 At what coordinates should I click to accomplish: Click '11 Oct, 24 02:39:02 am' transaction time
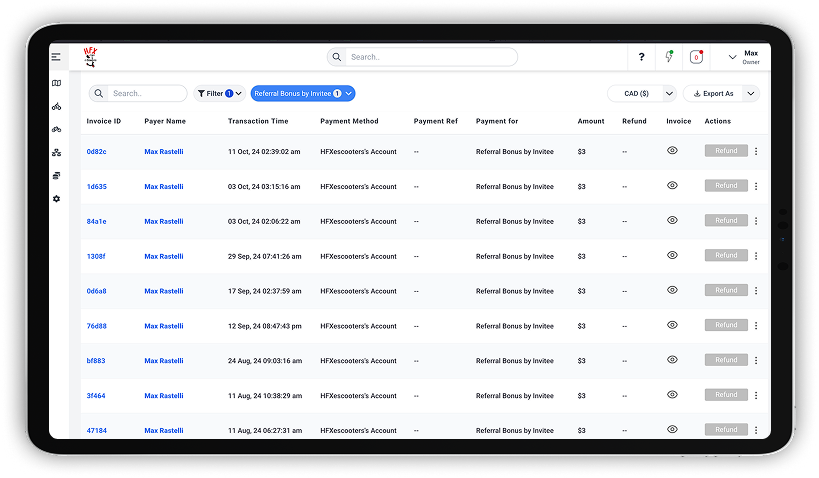(x=264, y=151)
